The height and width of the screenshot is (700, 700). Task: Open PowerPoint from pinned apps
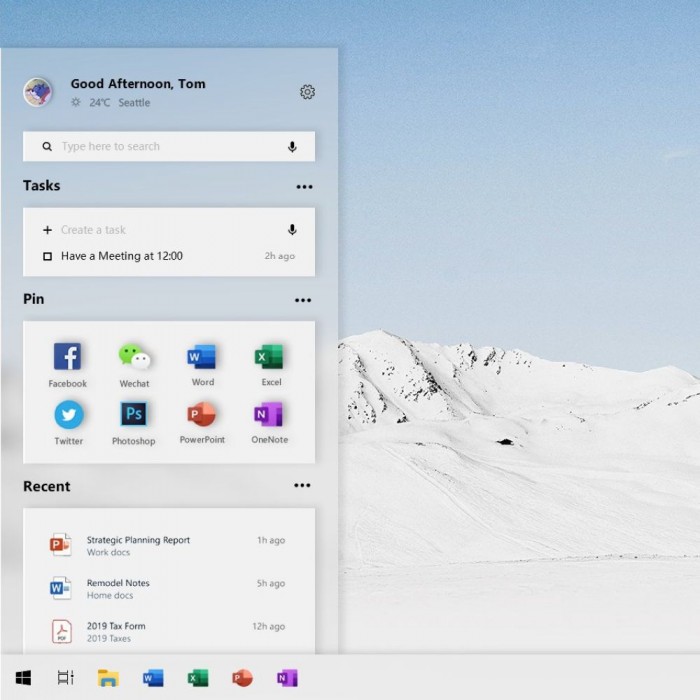(x=202, y=415)
